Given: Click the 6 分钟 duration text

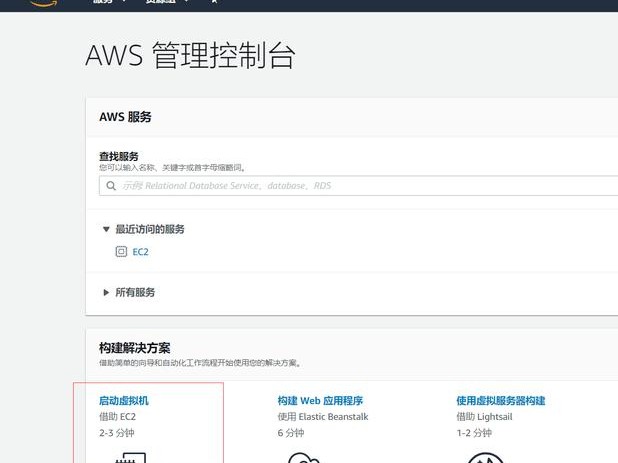Looking at the screenshot, I should click(291, 433).
